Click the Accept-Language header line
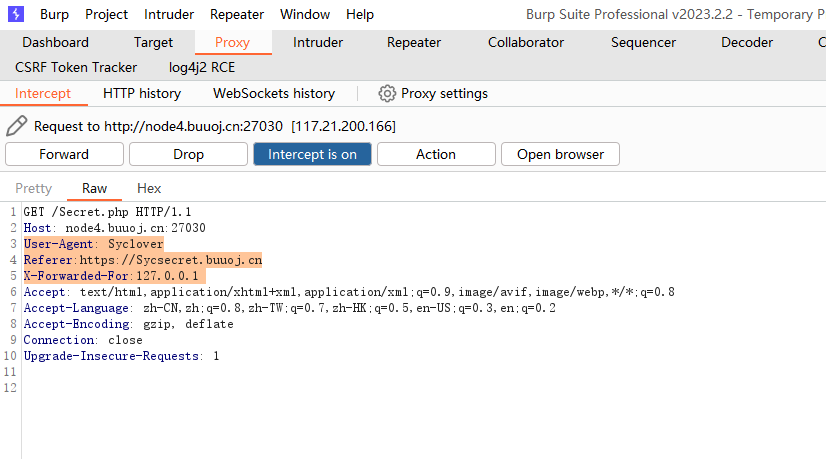Viewport: 826px width, 459px height. point(289,308)
